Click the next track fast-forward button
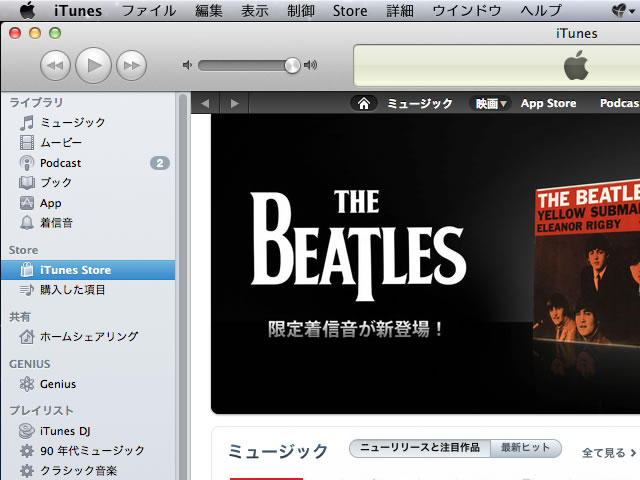640x480 pixels. (131, 65)
